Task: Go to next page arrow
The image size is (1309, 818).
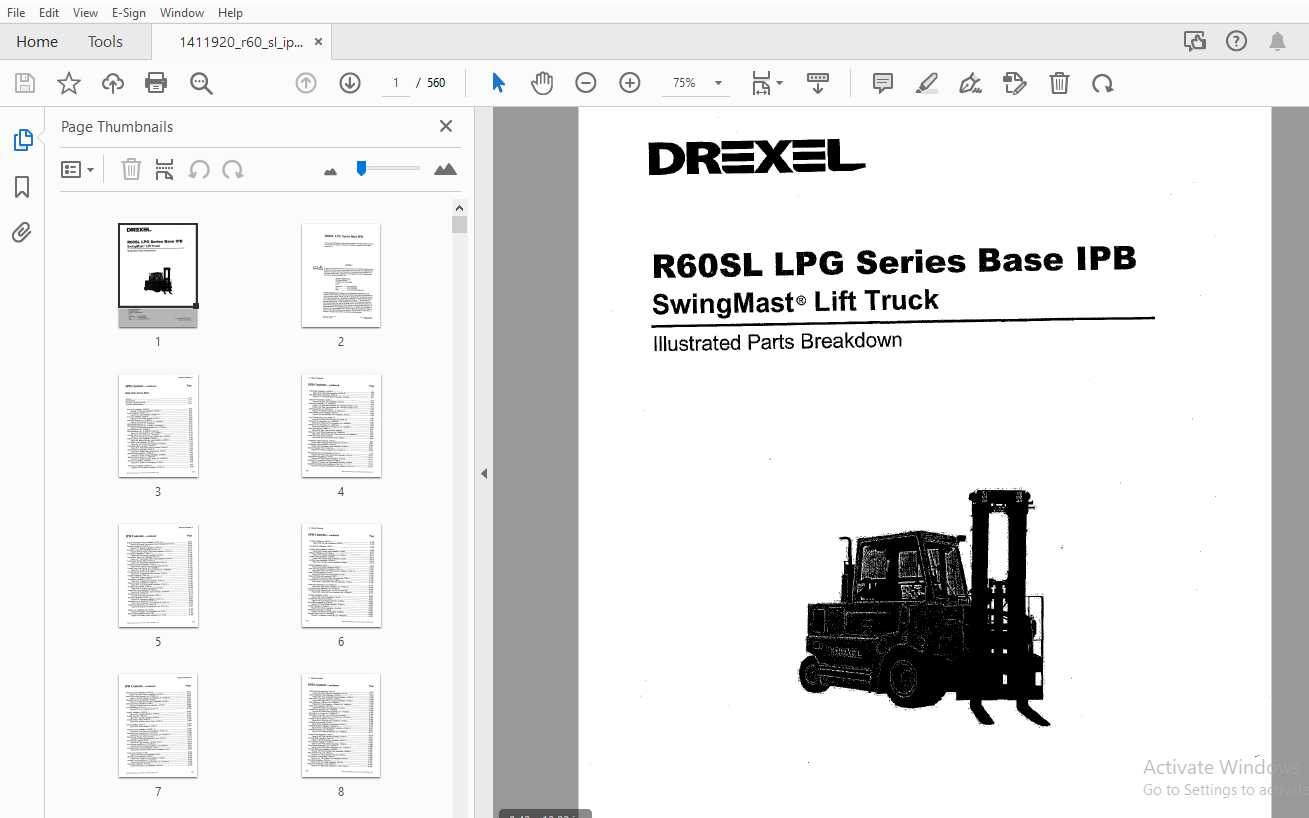Action: click(x=350, y=83)
